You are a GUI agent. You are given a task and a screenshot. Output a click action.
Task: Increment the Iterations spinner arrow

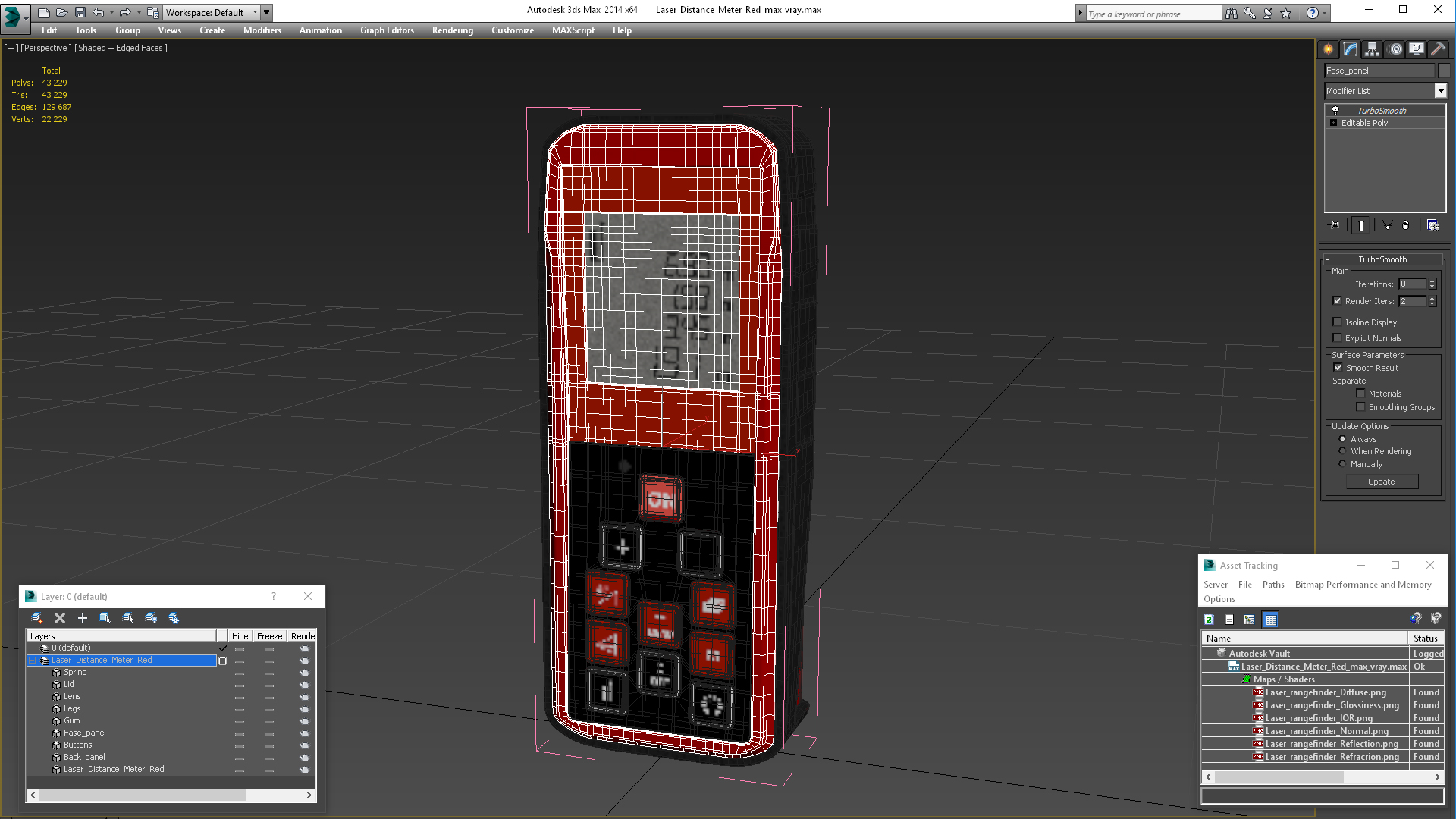click(x=1432, y=281)
